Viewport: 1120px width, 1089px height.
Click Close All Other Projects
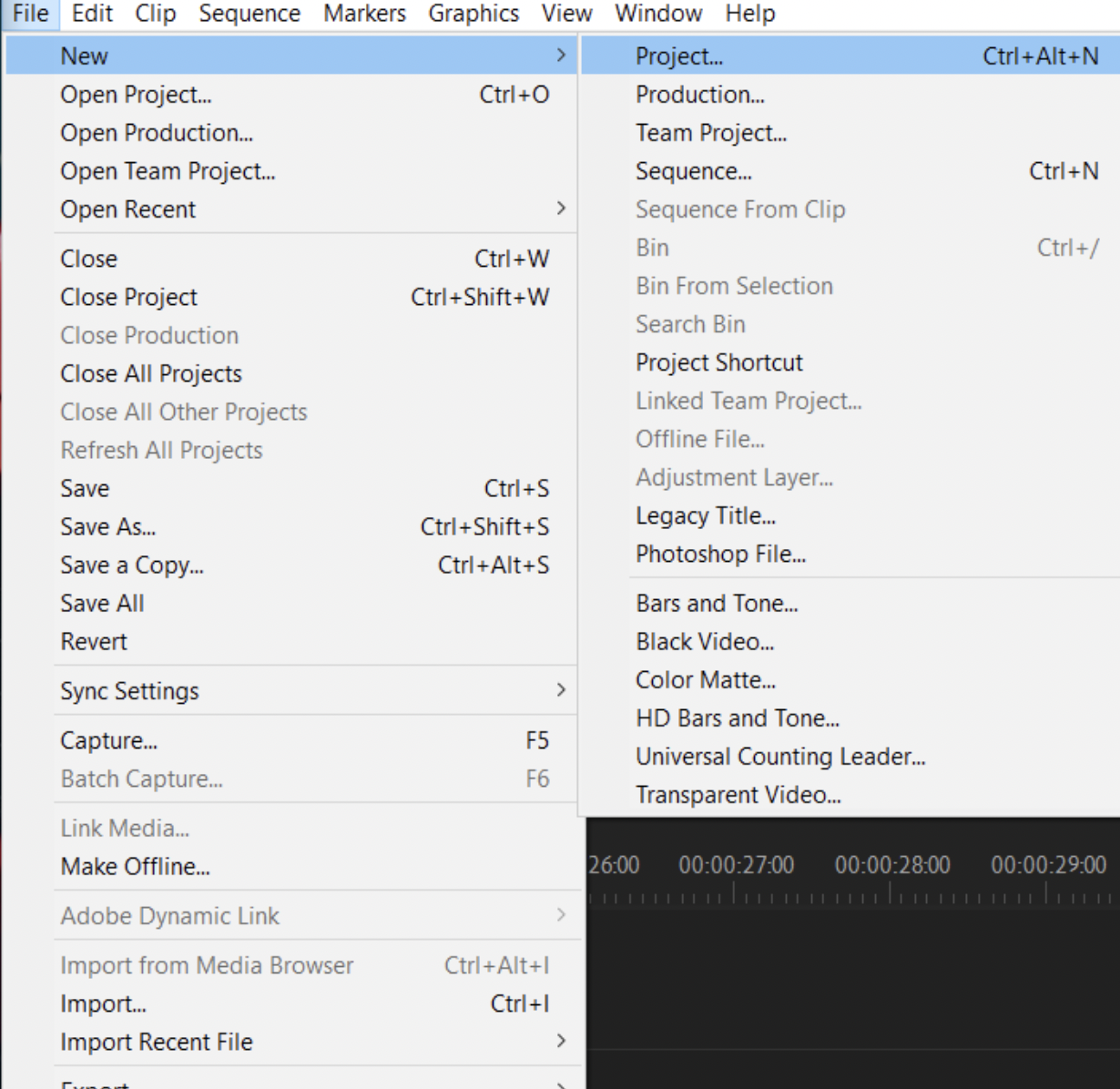pyautogui.click(x=291, y=412)
